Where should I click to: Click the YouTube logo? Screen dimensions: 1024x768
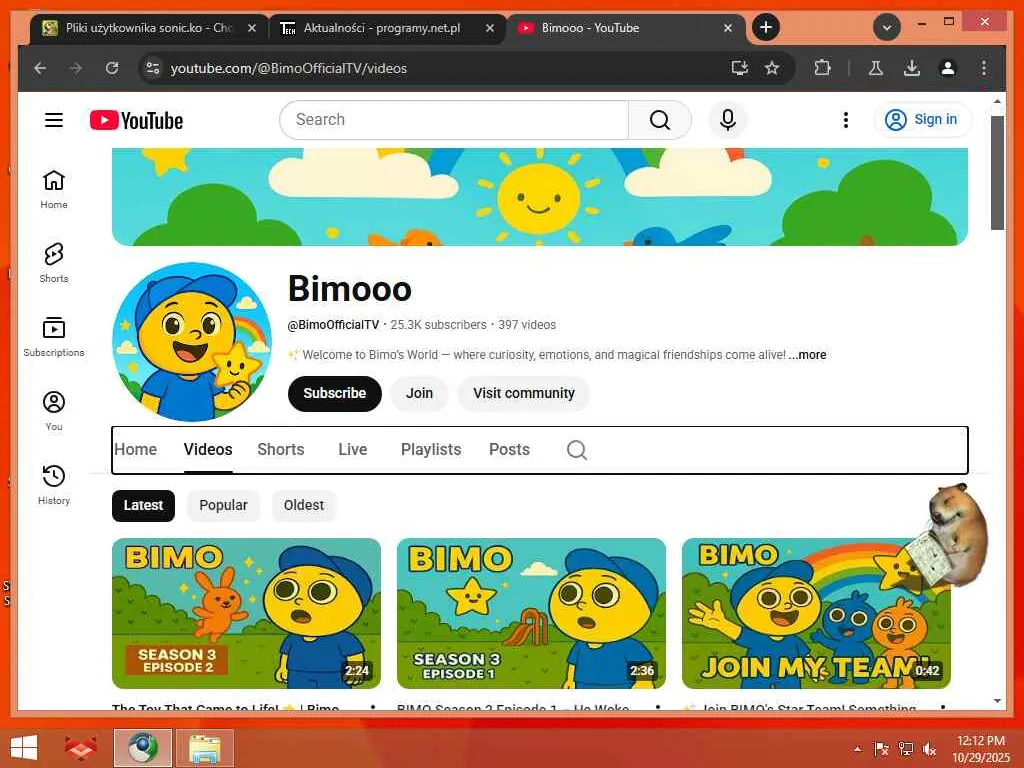click(136, 120)
